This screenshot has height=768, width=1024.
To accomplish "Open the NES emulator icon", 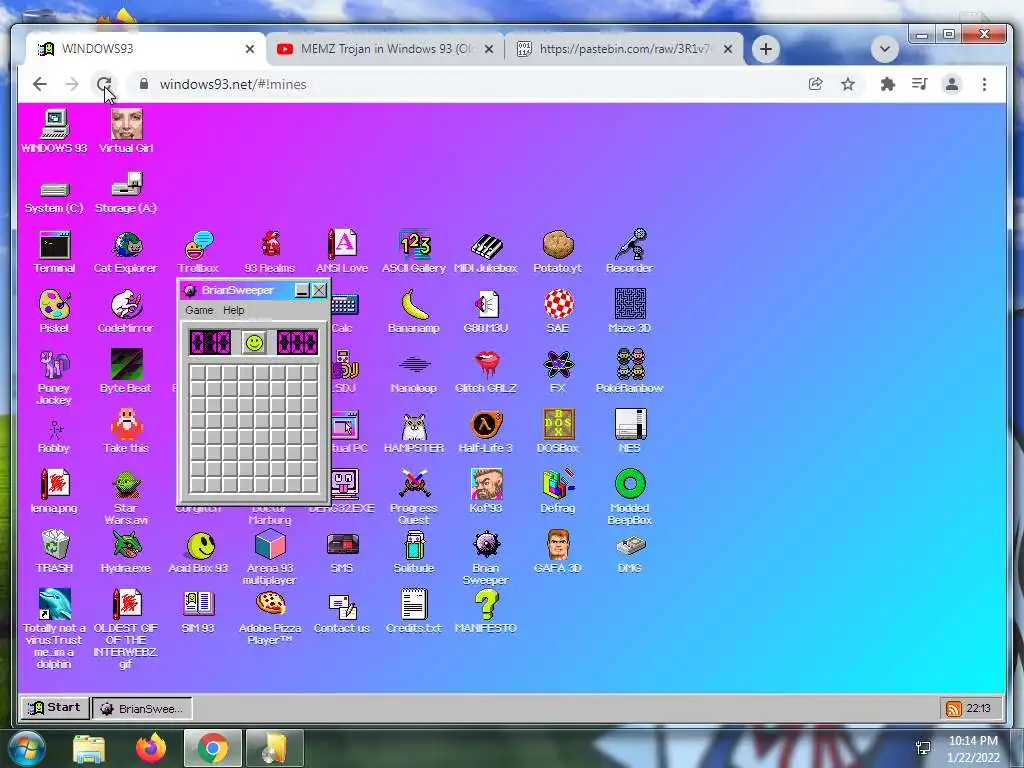I will tap(629, 432).
